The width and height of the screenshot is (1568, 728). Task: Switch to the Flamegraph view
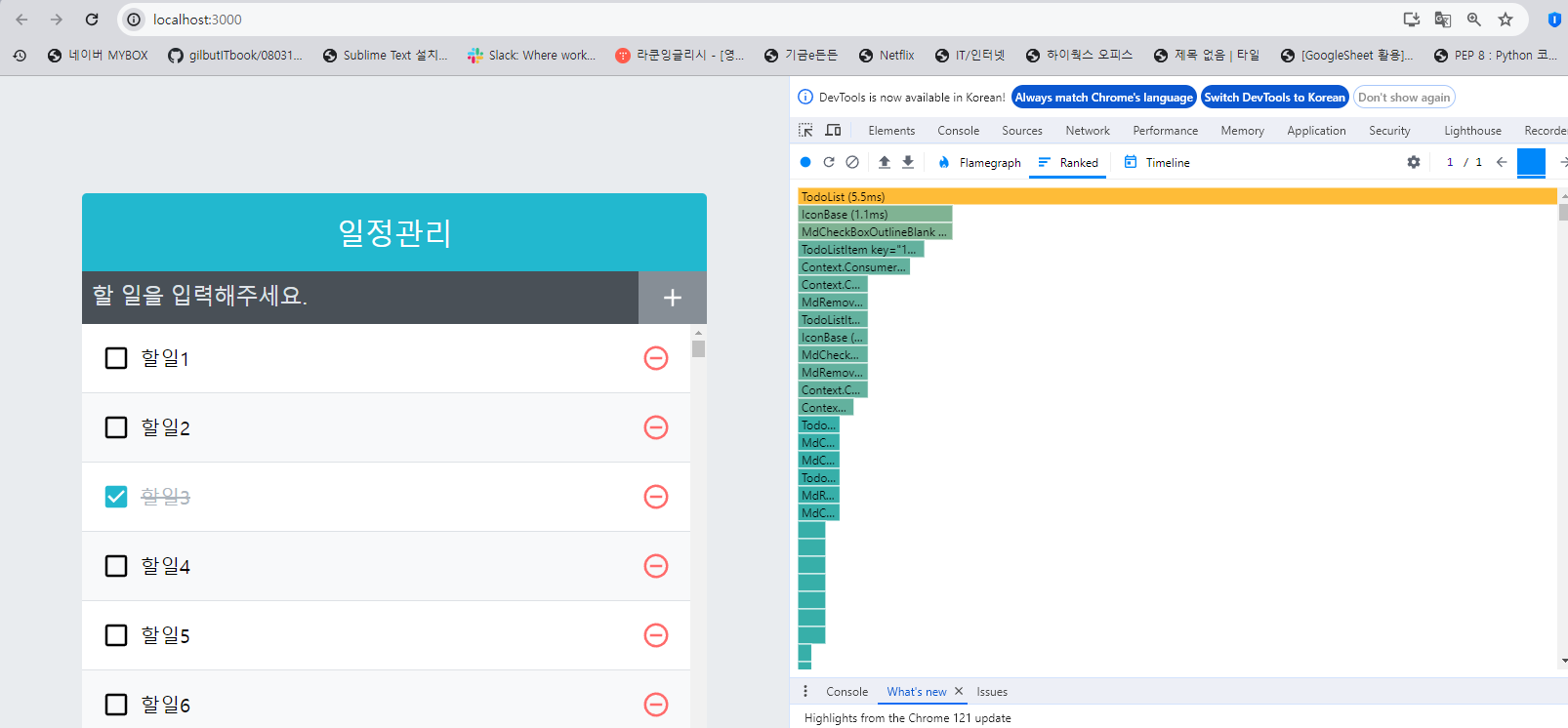pyautogui.click(x=979, y=163)
